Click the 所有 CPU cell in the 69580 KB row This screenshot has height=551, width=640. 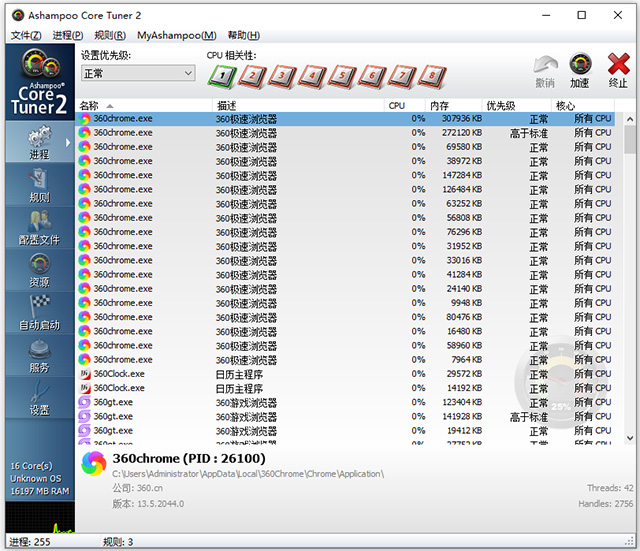[x=593, y=147]
